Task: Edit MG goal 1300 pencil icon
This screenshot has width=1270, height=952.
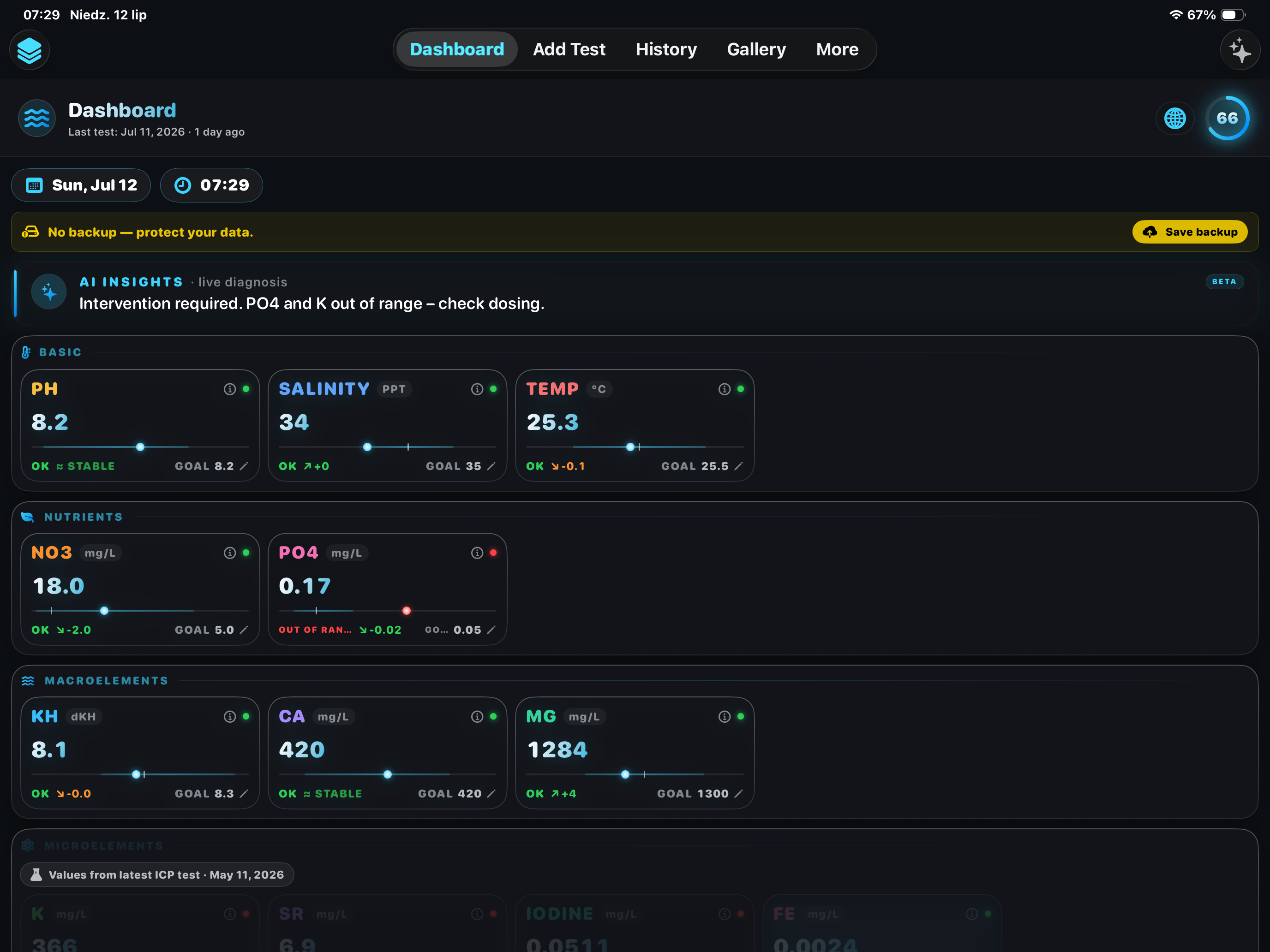Action: (x=739, y=793)
